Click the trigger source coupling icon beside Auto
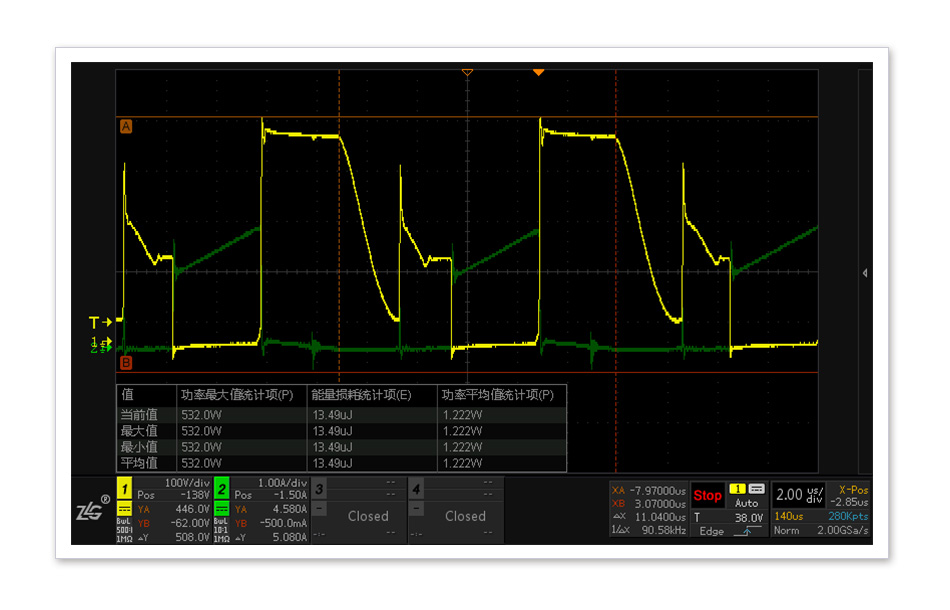Screen dimensions: 950x610 (757, 489)
